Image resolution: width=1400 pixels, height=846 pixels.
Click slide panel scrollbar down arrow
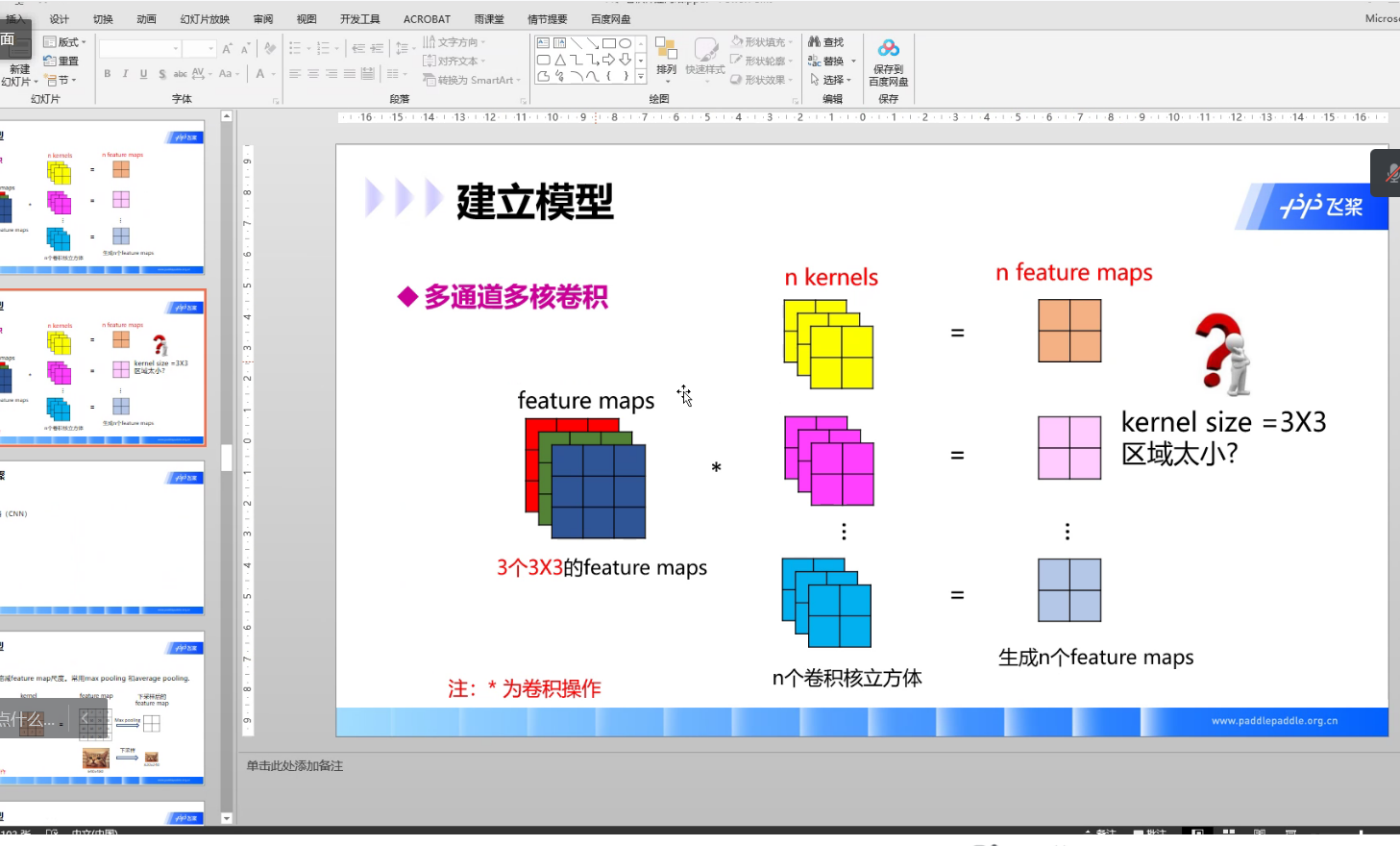click(x=227, y=819)
